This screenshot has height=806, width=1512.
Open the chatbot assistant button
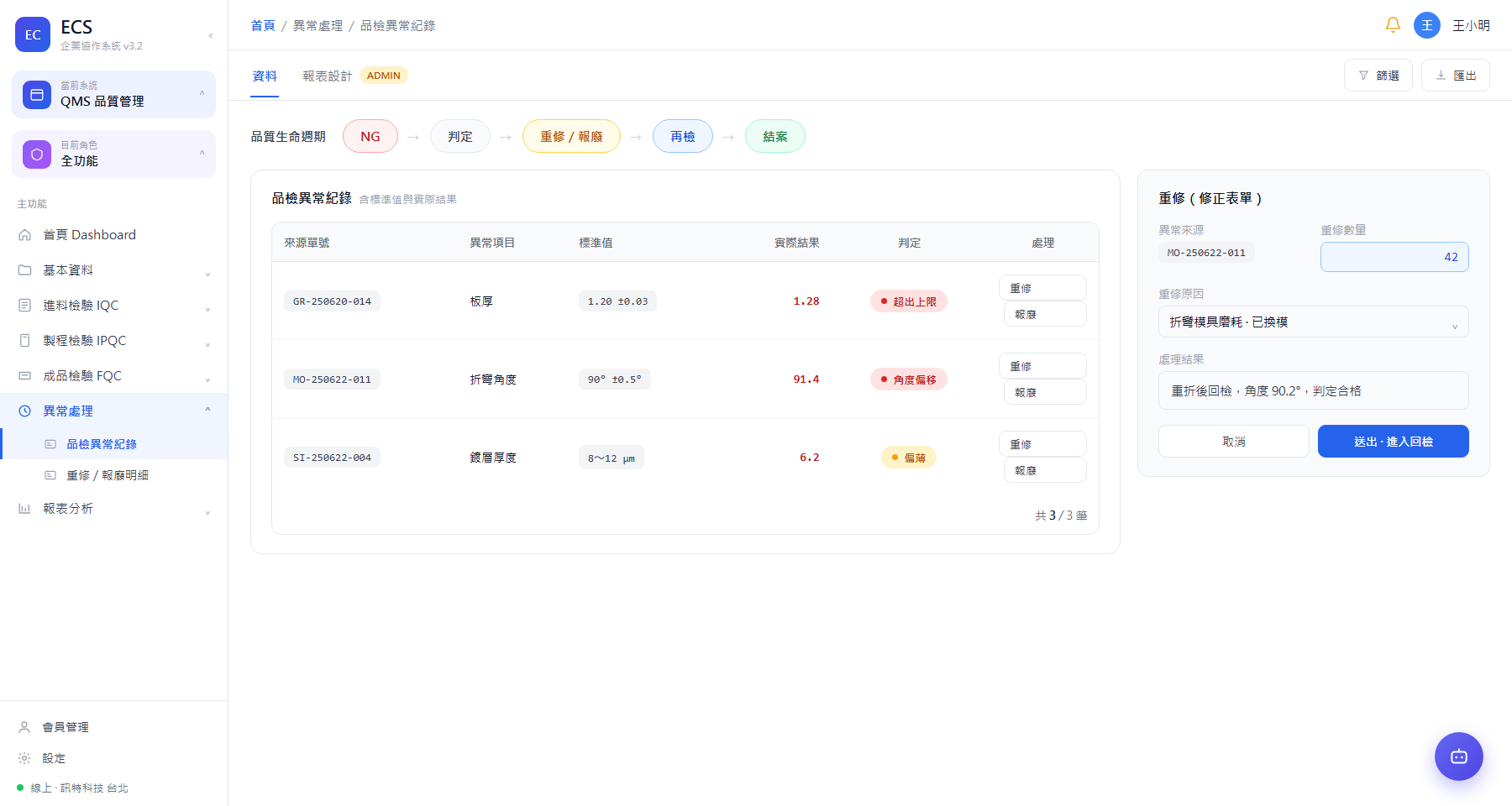click(1459, 756)
